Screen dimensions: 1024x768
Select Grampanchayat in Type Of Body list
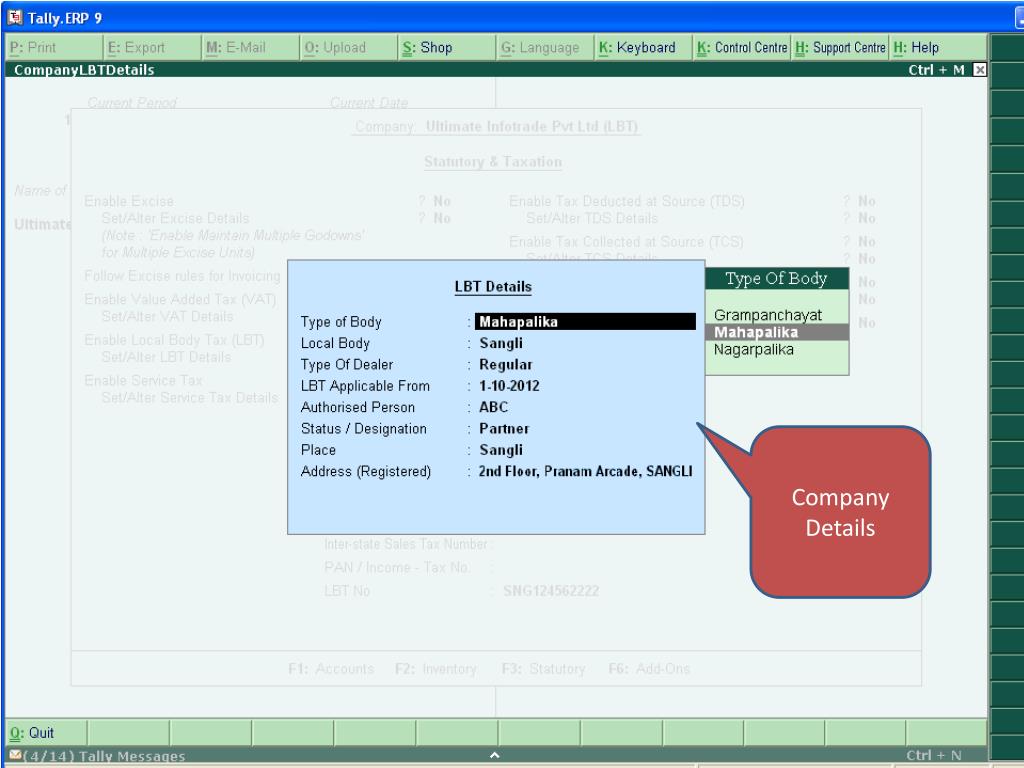768,315
